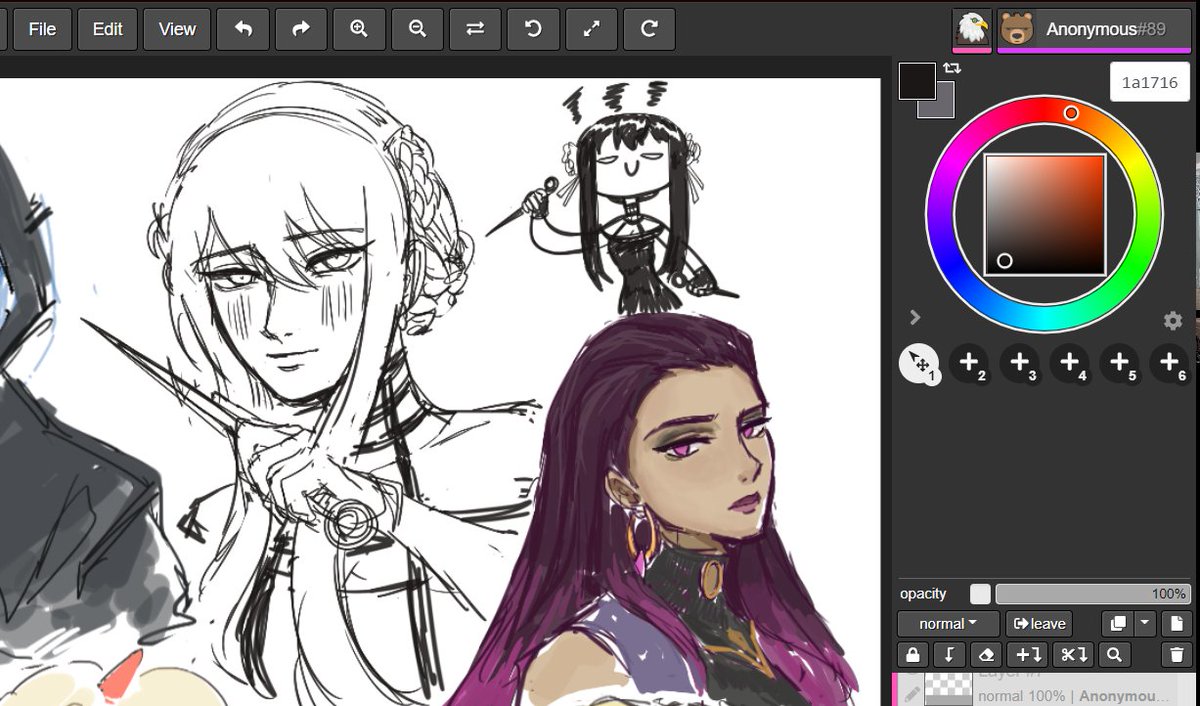This screenshot has width=1200, height=706.
Task: Add a tool preset in slot 2
Action: [968, 363]
